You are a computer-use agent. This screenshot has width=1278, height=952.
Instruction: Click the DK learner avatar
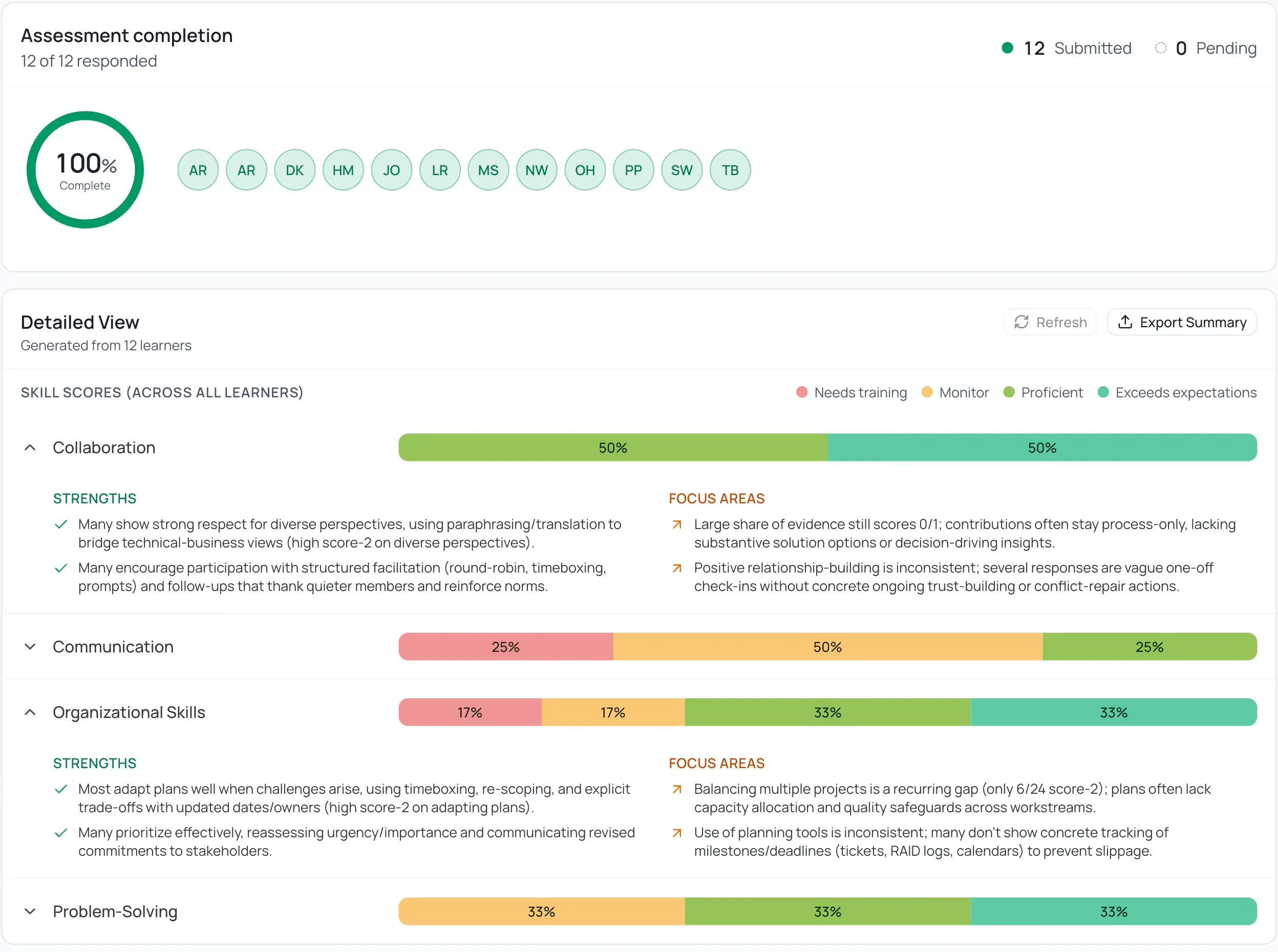tap(294, 170)
